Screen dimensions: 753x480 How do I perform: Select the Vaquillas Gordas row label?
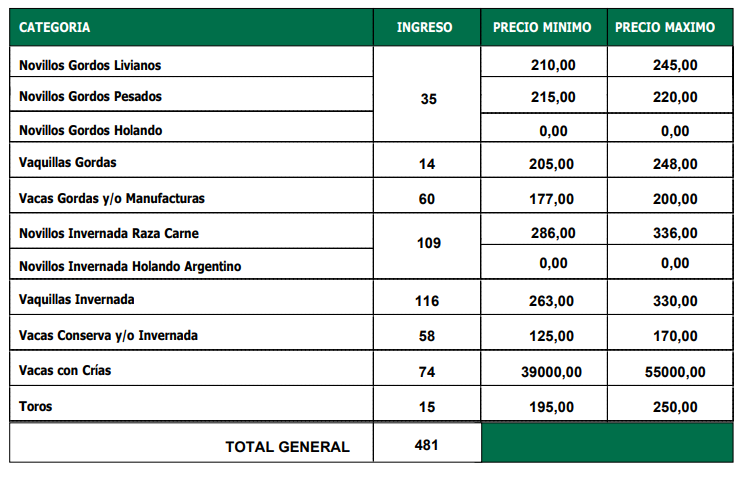click(x=67, y=162)
